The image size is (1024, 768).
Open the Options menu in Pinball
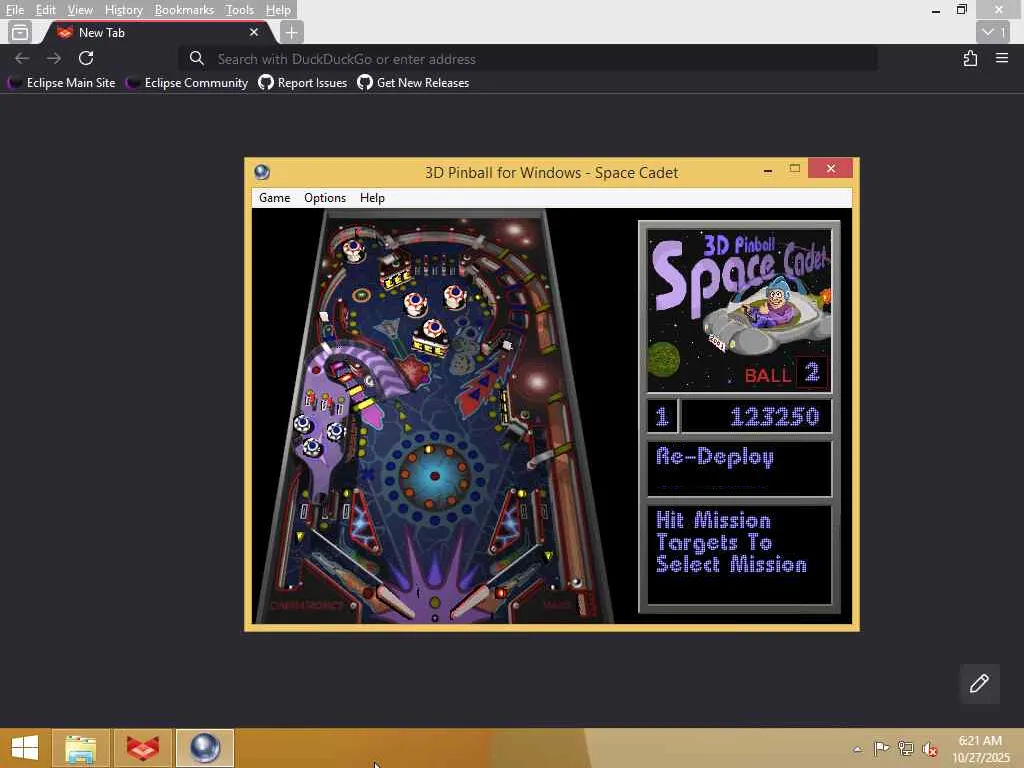pyautogui.click(x=325, y=198)
